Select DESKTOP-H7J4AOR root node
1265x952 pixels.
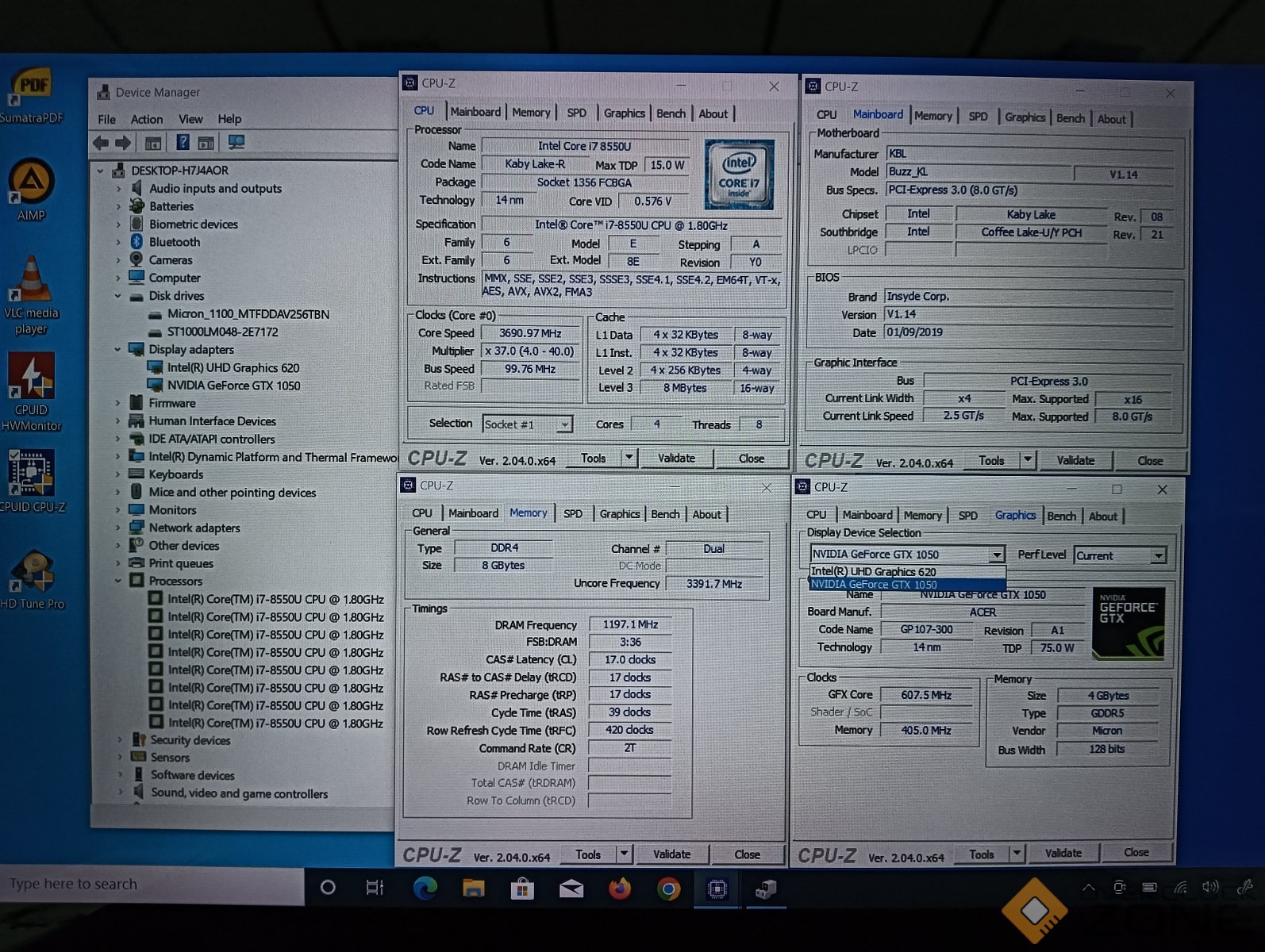(179, 171)
